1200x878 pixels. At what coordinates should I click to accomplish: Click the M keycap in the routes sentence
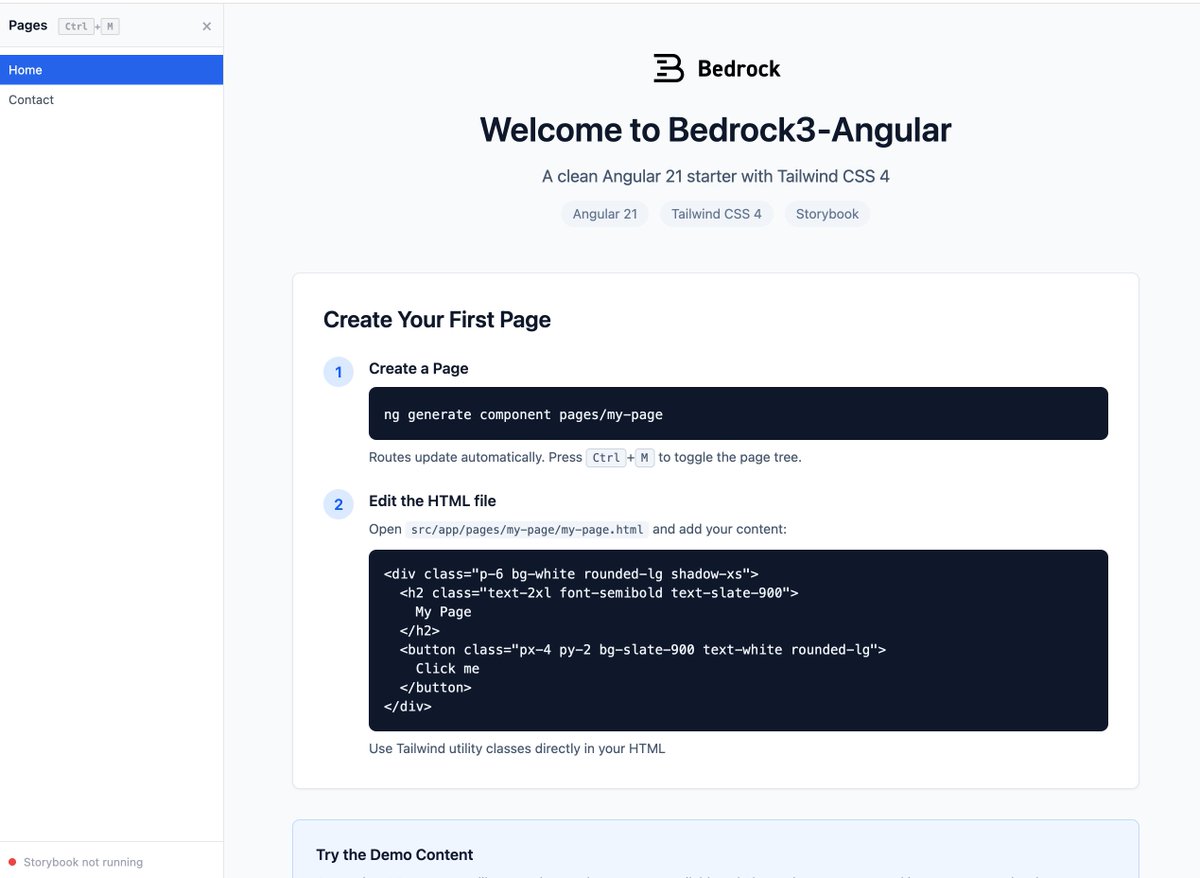point(645,458)
